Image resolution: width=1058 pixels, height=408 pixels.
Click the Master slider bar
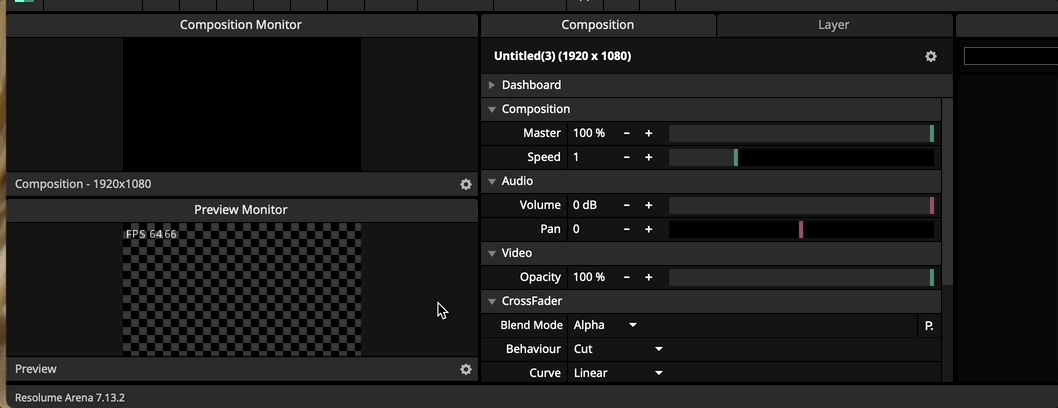pos(800,133)
